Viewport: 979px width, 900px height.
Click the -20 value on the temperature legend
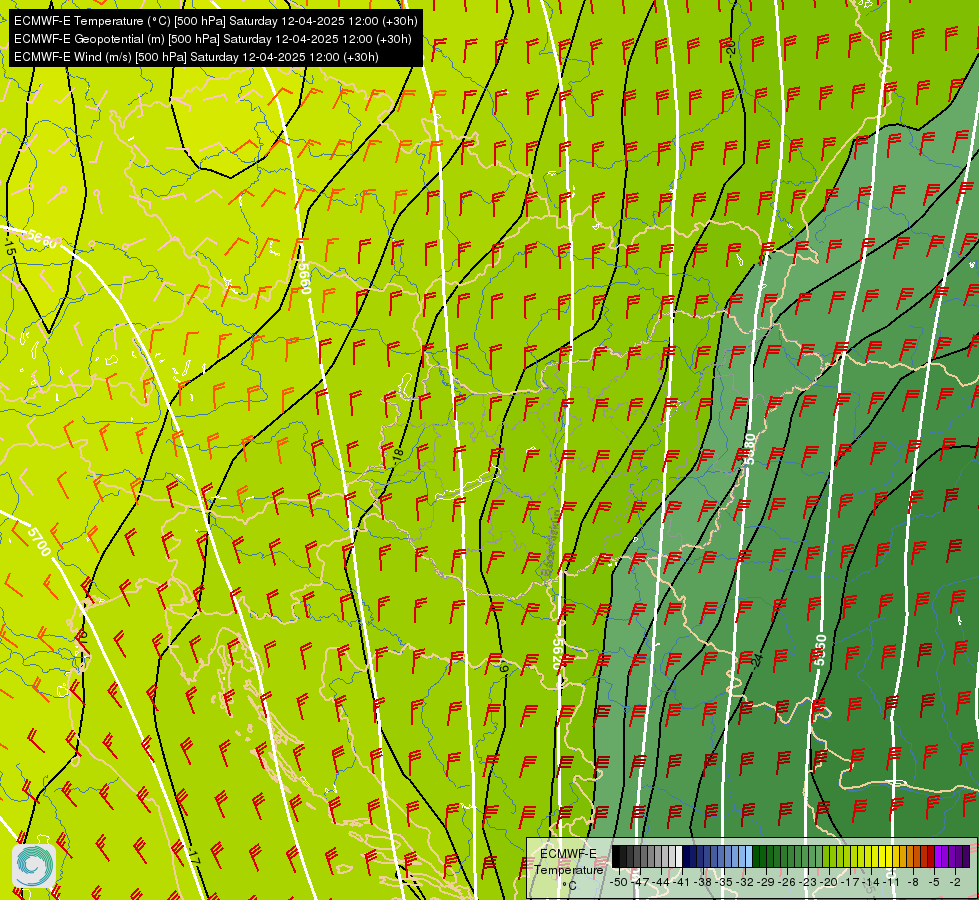(x=829, y=882)
